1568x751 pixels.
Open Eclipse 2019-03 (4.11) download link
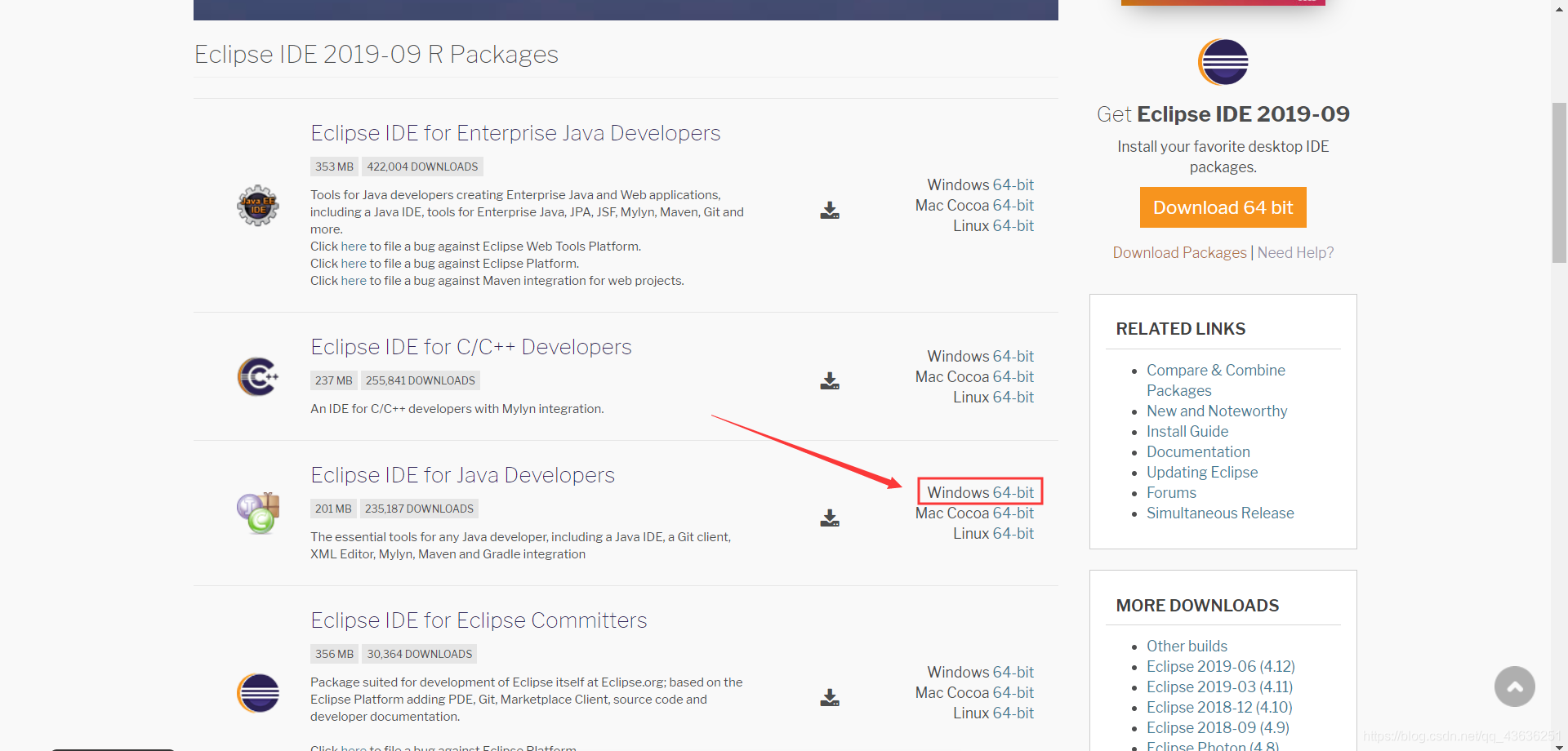click(x=1219, y=687)
